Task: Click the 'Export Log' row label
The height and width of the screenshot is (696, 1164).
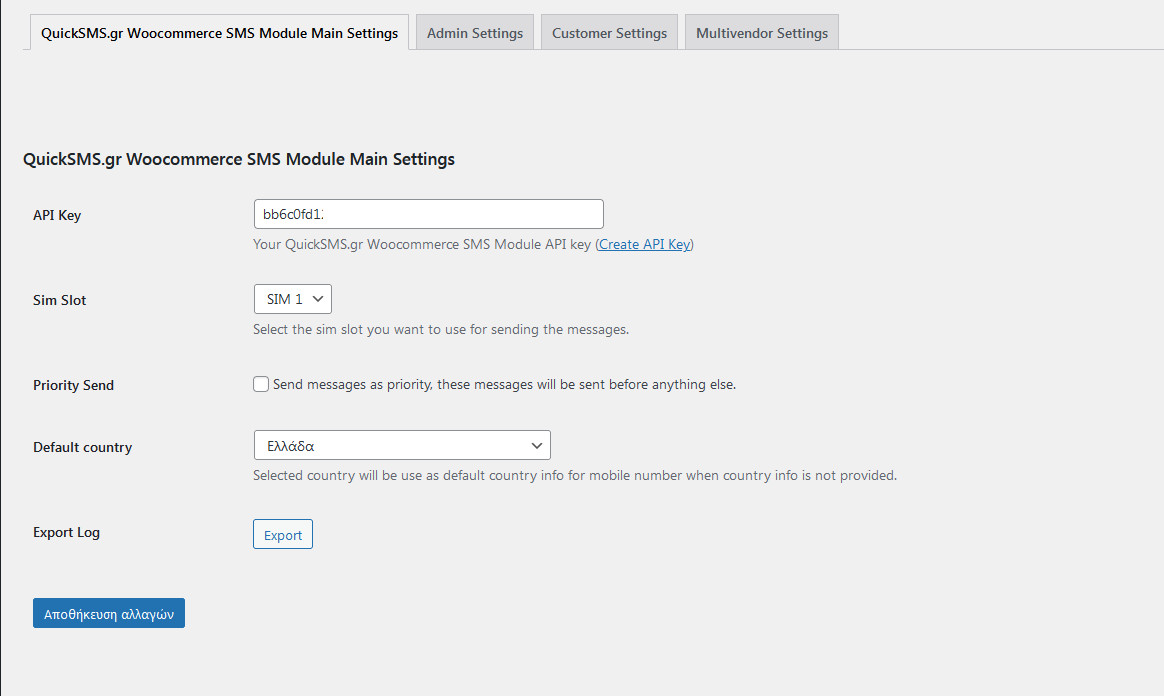Action: 66,532
